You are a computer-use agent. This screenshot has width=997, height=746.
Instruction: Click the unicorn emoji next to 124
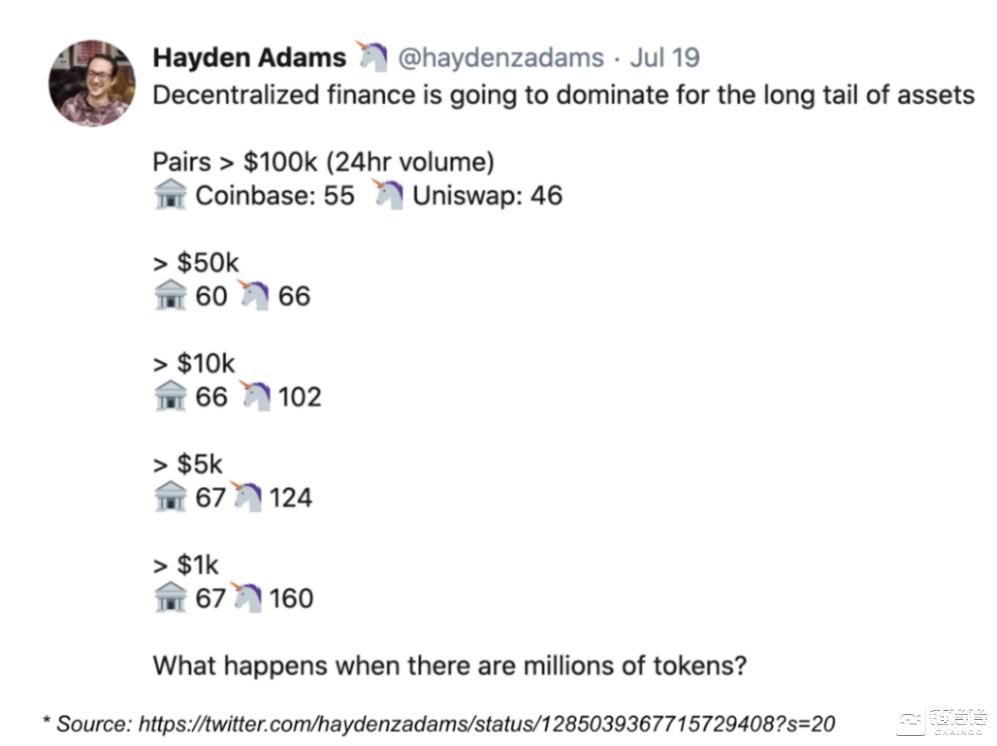coord(245,496)
